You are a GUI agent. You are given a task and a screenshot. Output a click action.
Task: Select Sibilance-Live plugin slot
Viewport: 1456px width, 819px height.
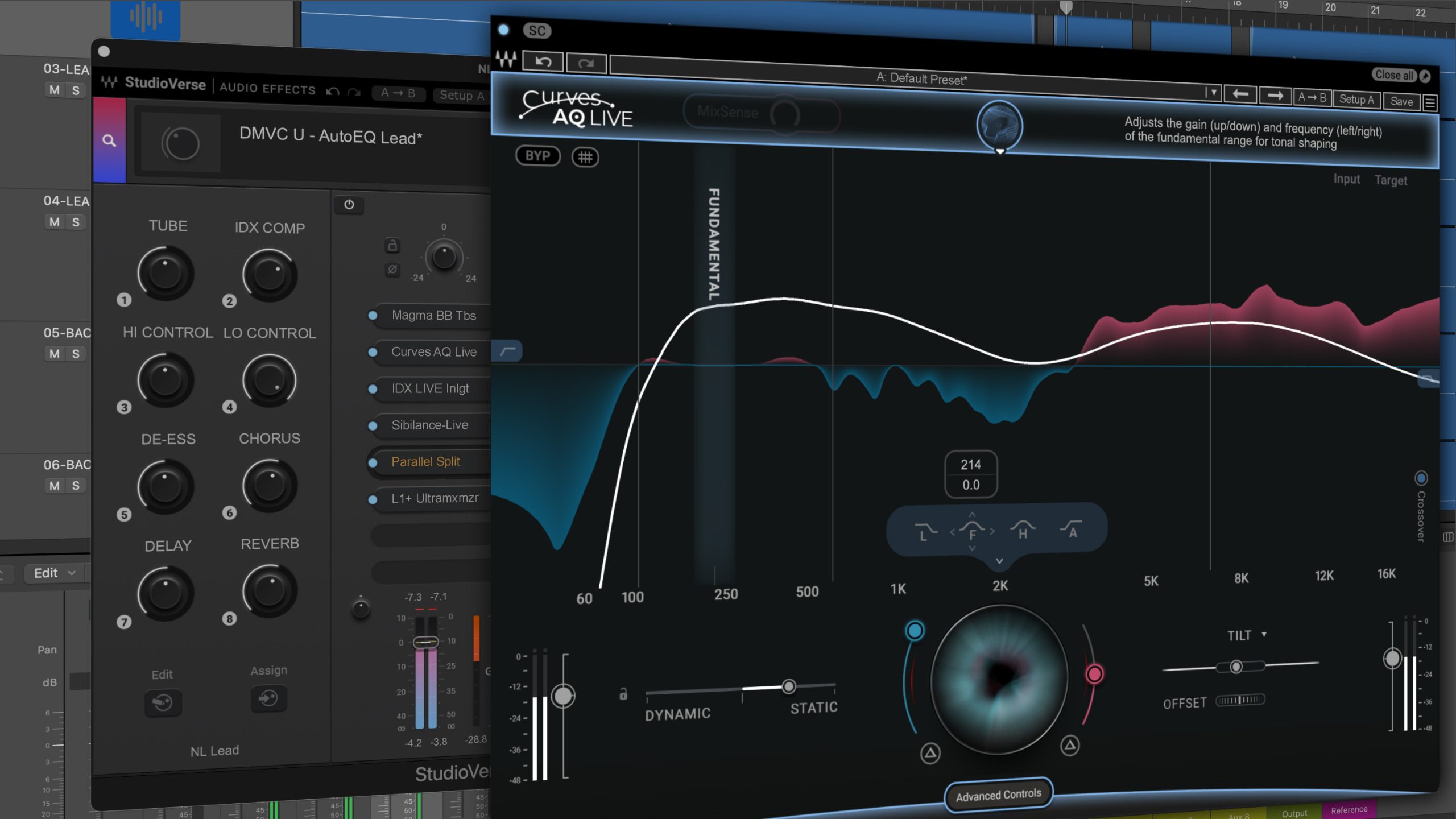pos(432,425)
